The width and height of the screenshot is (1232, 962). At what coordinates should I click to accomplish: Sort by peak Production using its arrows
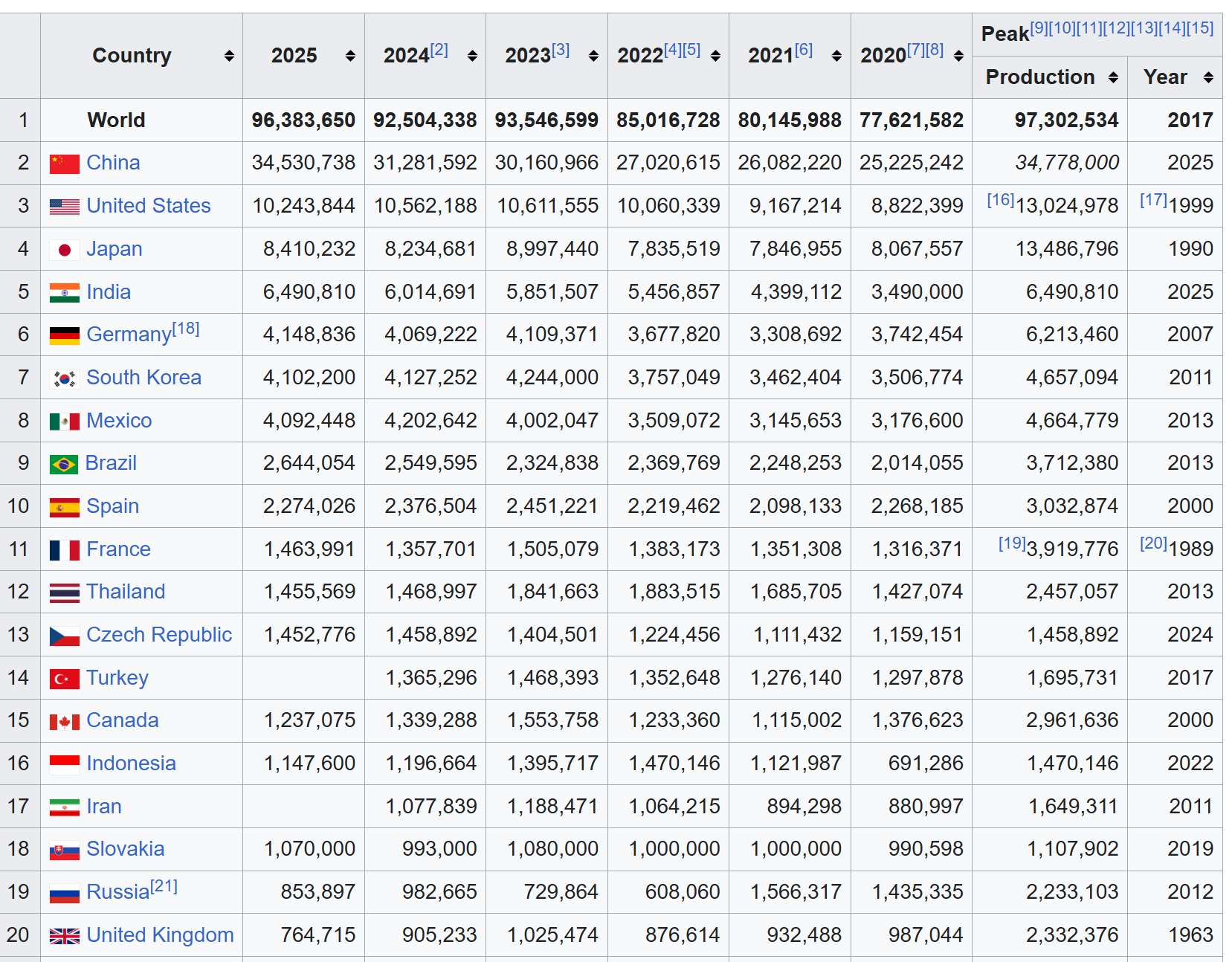point(1113,77)
